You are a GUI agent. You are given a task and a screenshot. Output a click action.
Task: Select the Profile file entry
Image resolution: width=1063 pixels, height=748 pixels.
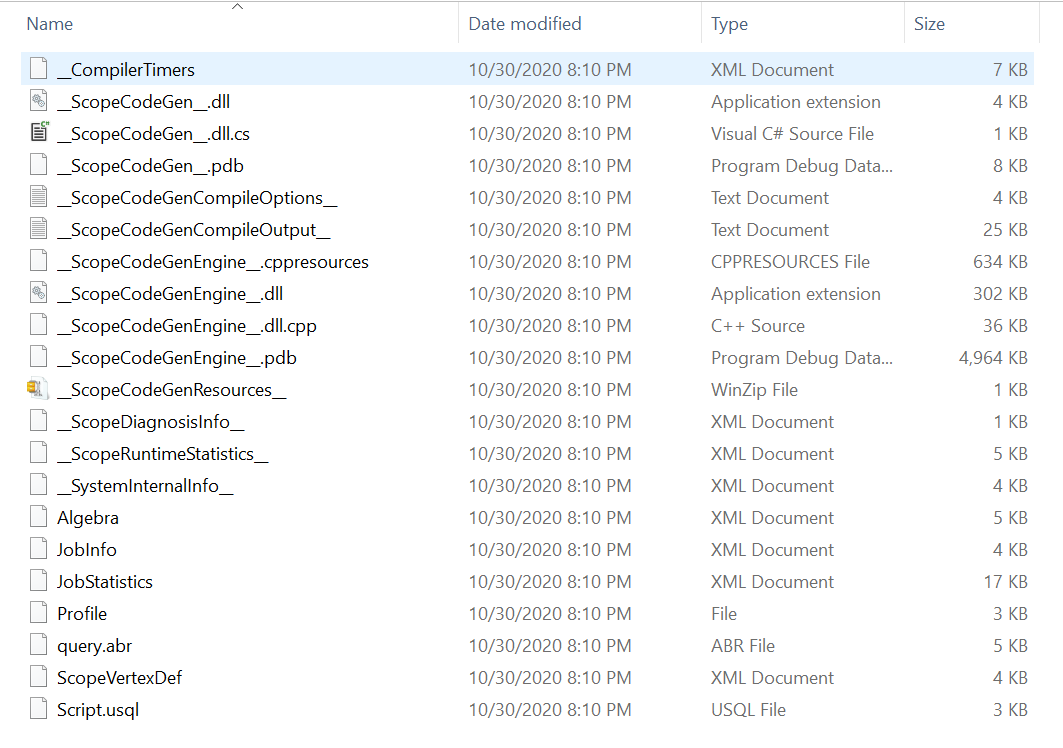82,614
